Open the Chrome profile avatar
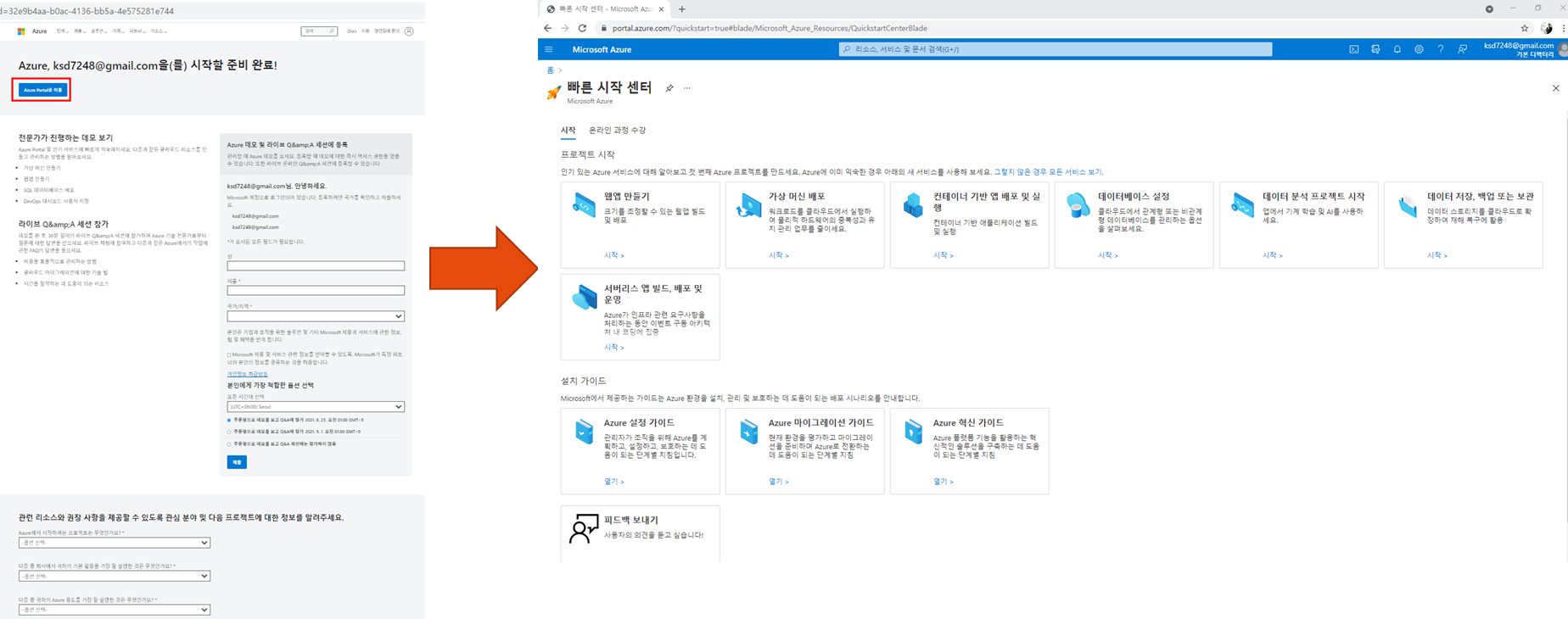 (1547, 28)
